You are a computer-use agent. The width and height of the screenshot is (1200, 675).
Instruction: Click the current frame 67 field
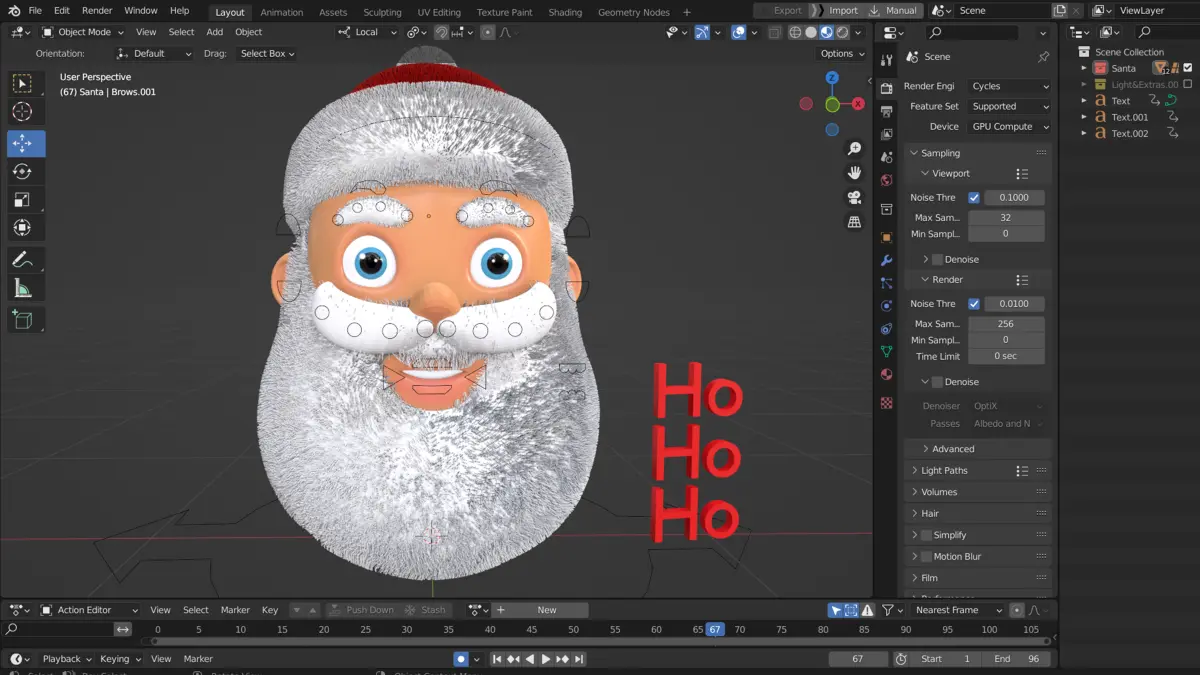pyautogui.click(x=858, y=659)
